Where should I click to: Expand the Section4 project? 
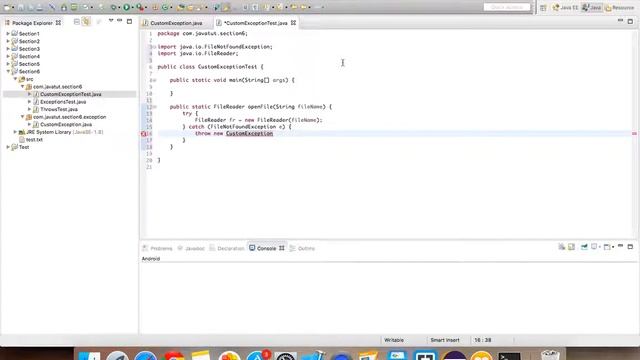(8, 56)
